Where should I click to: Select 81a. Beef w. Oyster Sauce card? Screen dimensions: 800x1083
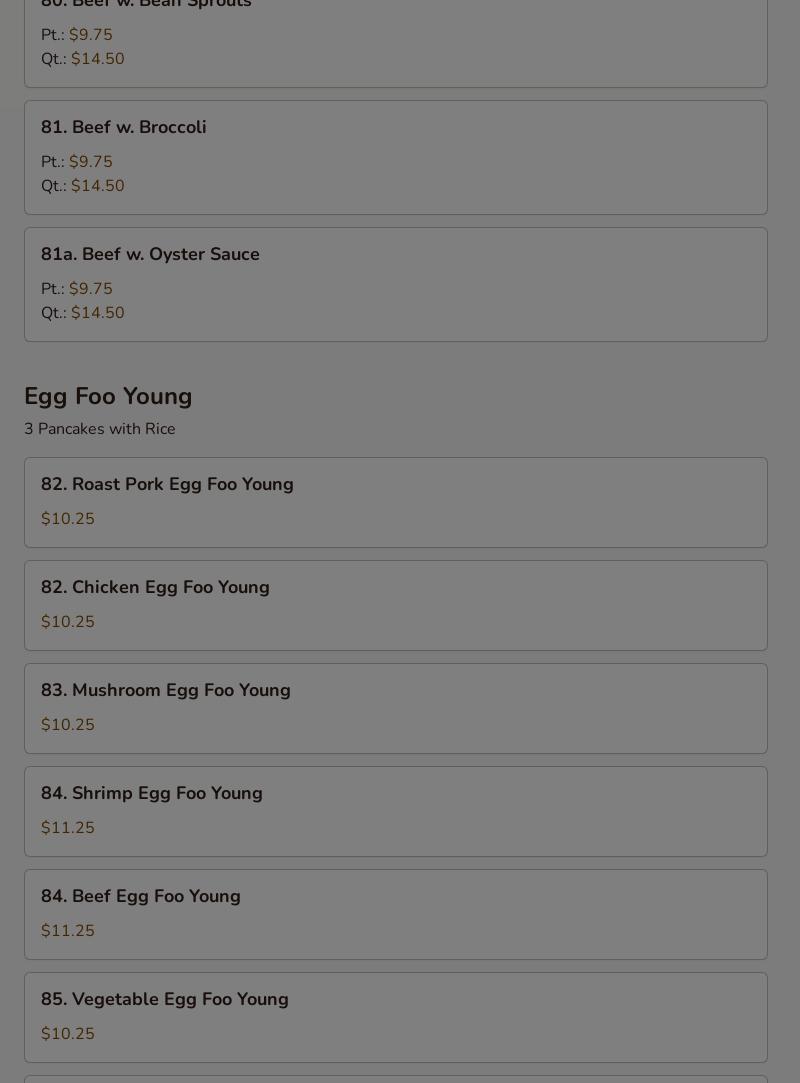coord(396,285)
